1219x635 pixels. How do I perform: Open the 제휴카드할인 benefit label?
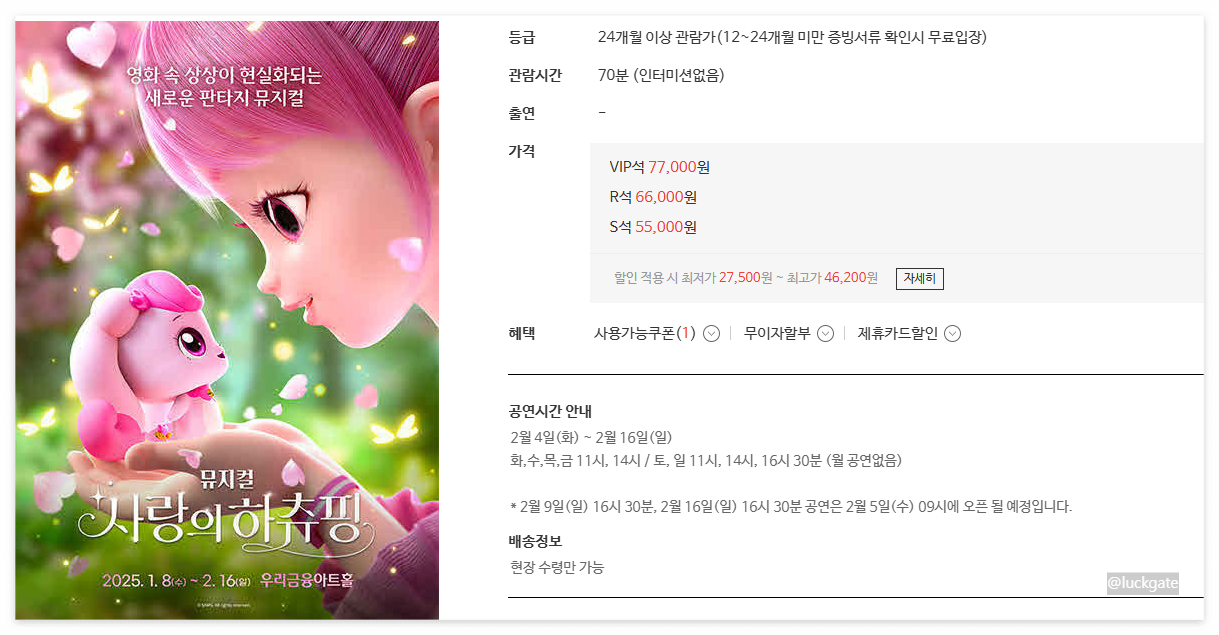897,334
